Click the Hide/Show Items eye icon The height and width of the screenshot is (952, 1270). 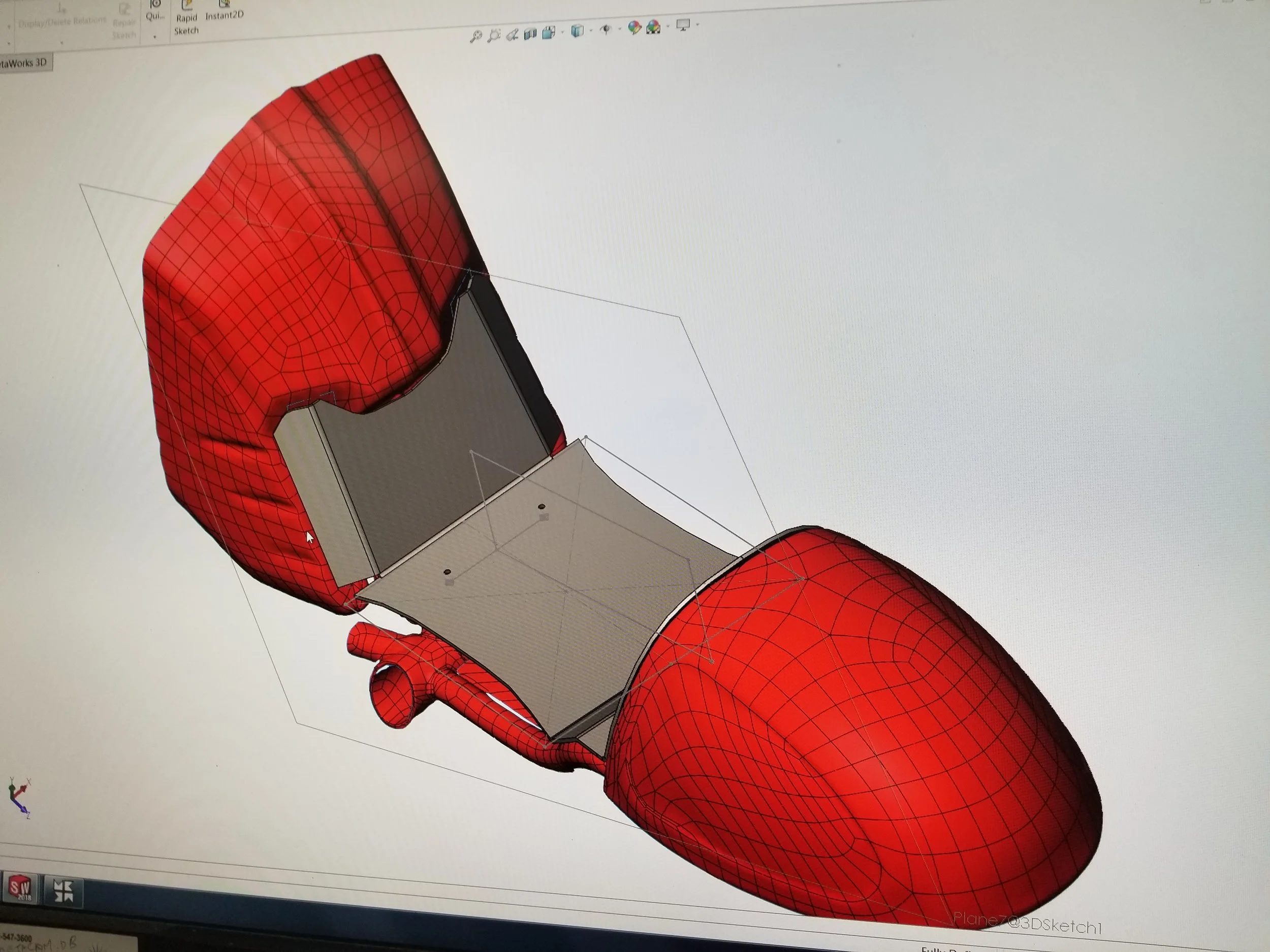(605, 29)
